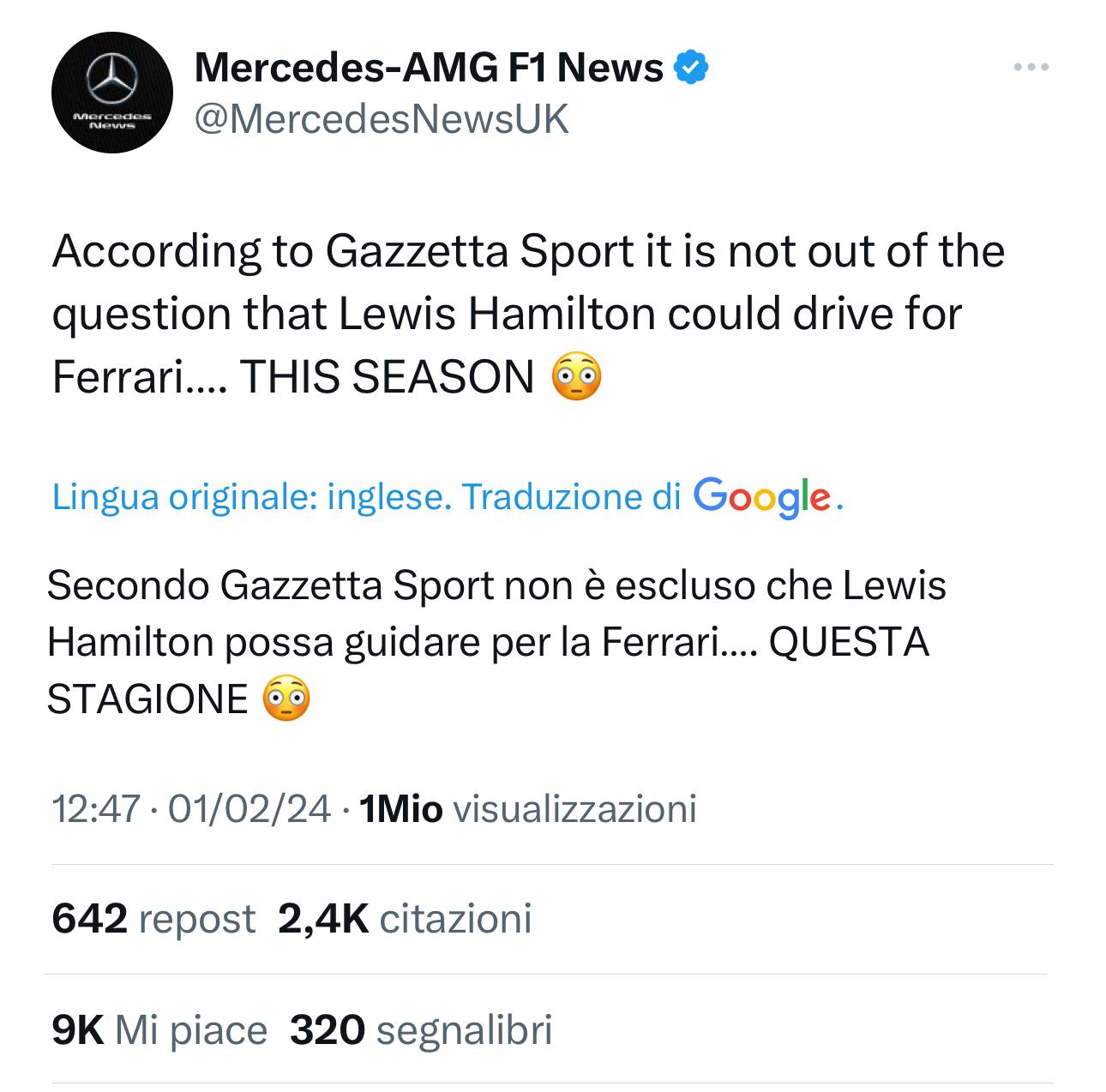Open the 12:47 timestamp link
1106x1092 pixels.
click(x=95, y=808)
